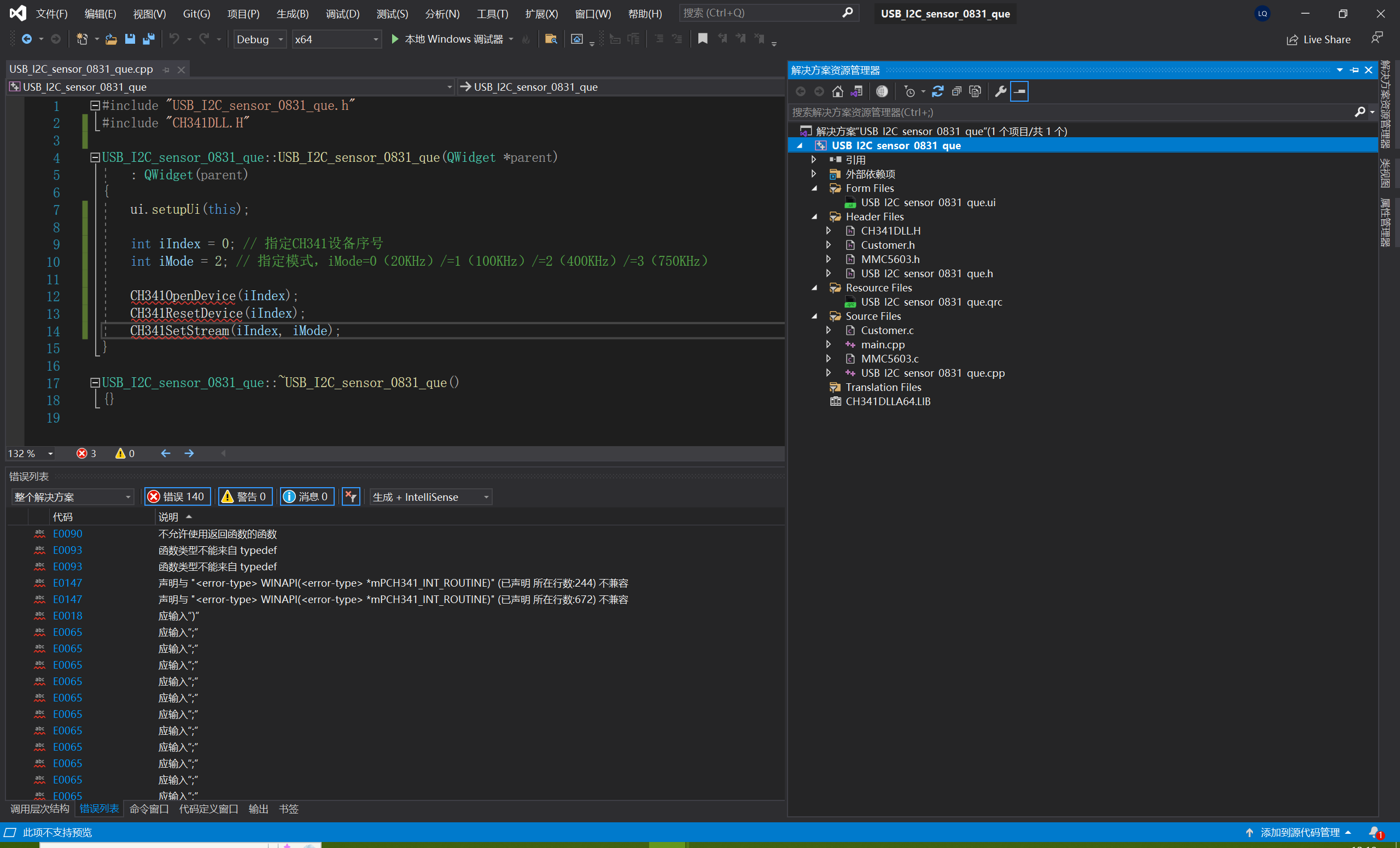Click user account LQ avatar

(x=1262, y=14)
